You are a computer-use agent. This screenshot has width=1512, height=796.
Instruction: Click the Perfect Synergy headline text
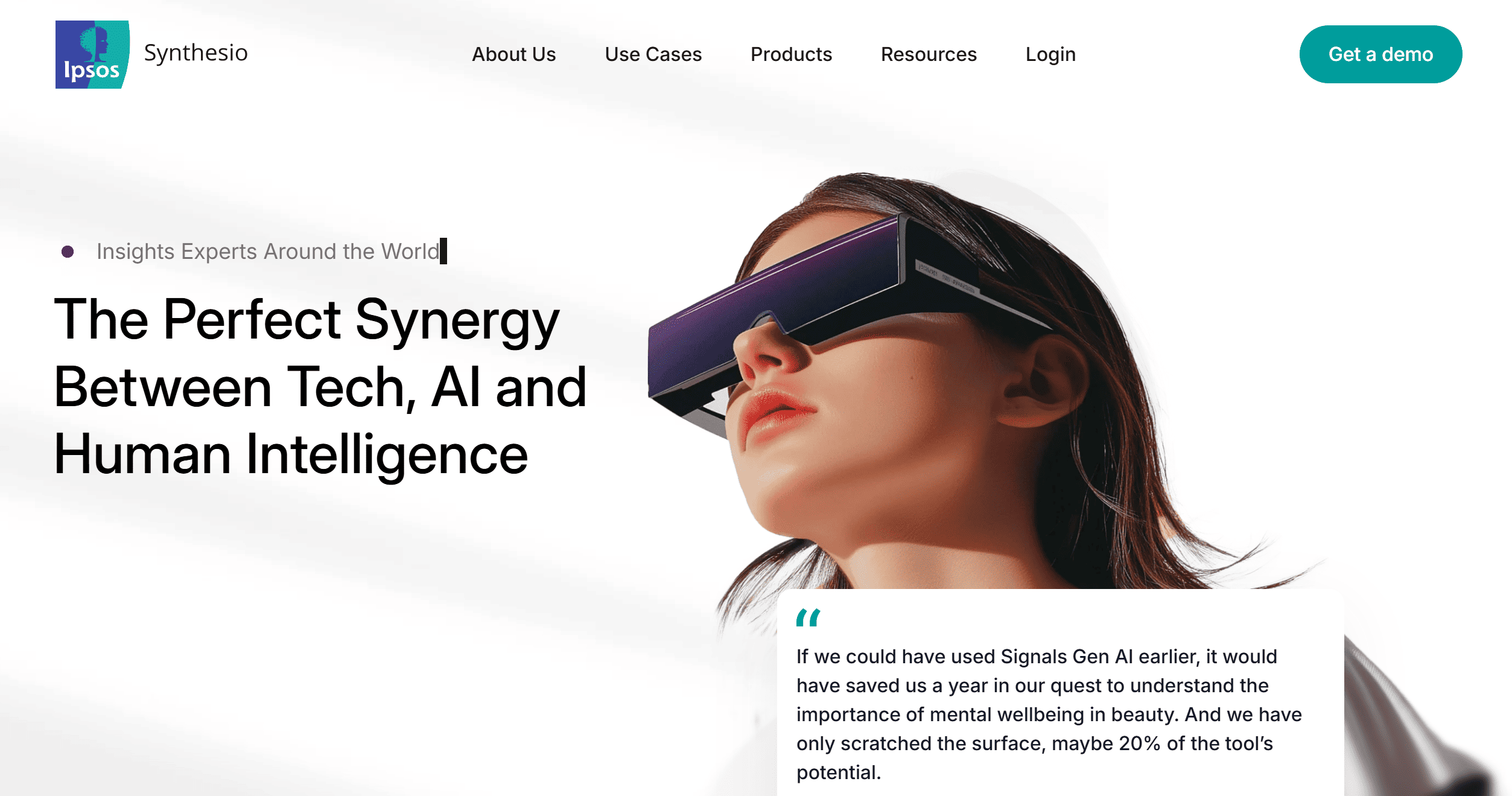point(320,386)
